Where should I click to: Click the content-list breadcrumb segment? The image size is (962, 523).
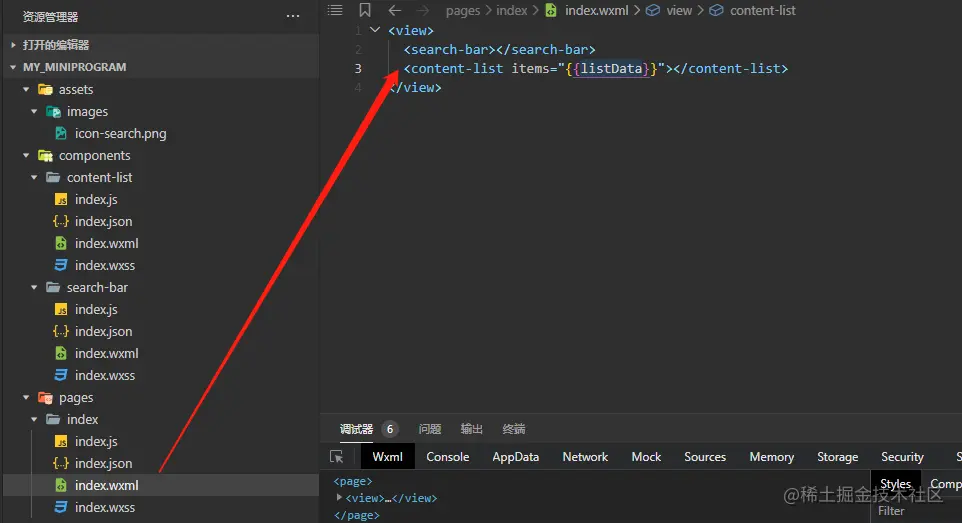pos(763,10)
